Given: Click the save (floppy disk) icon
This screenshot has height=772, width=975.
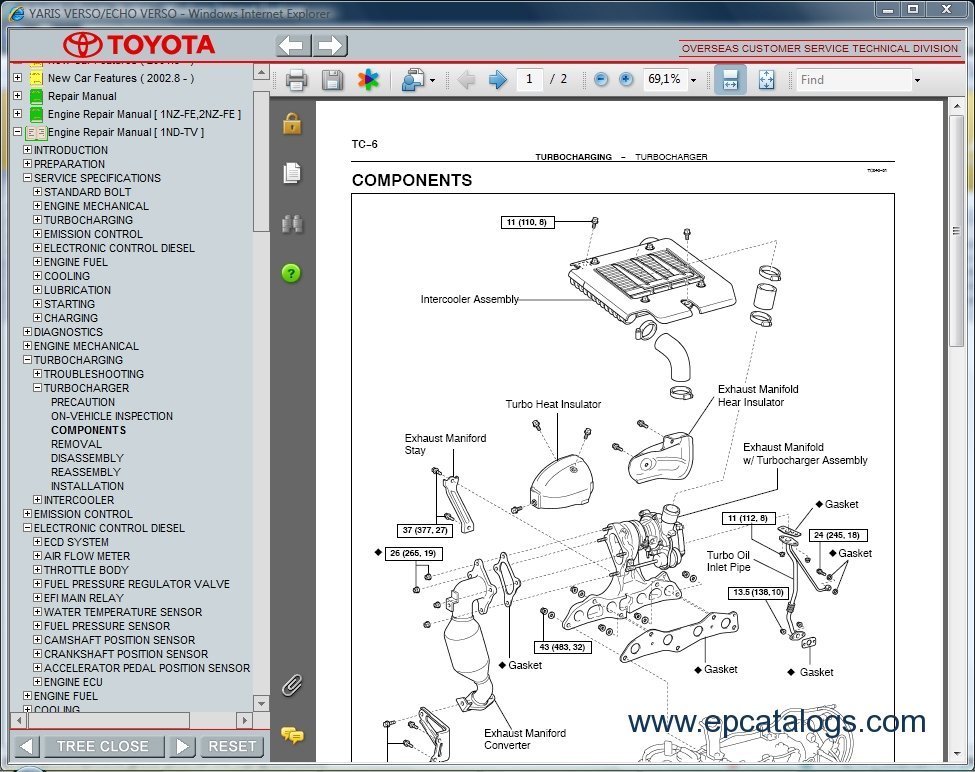Looking at the screenshot, I should 332,80.
